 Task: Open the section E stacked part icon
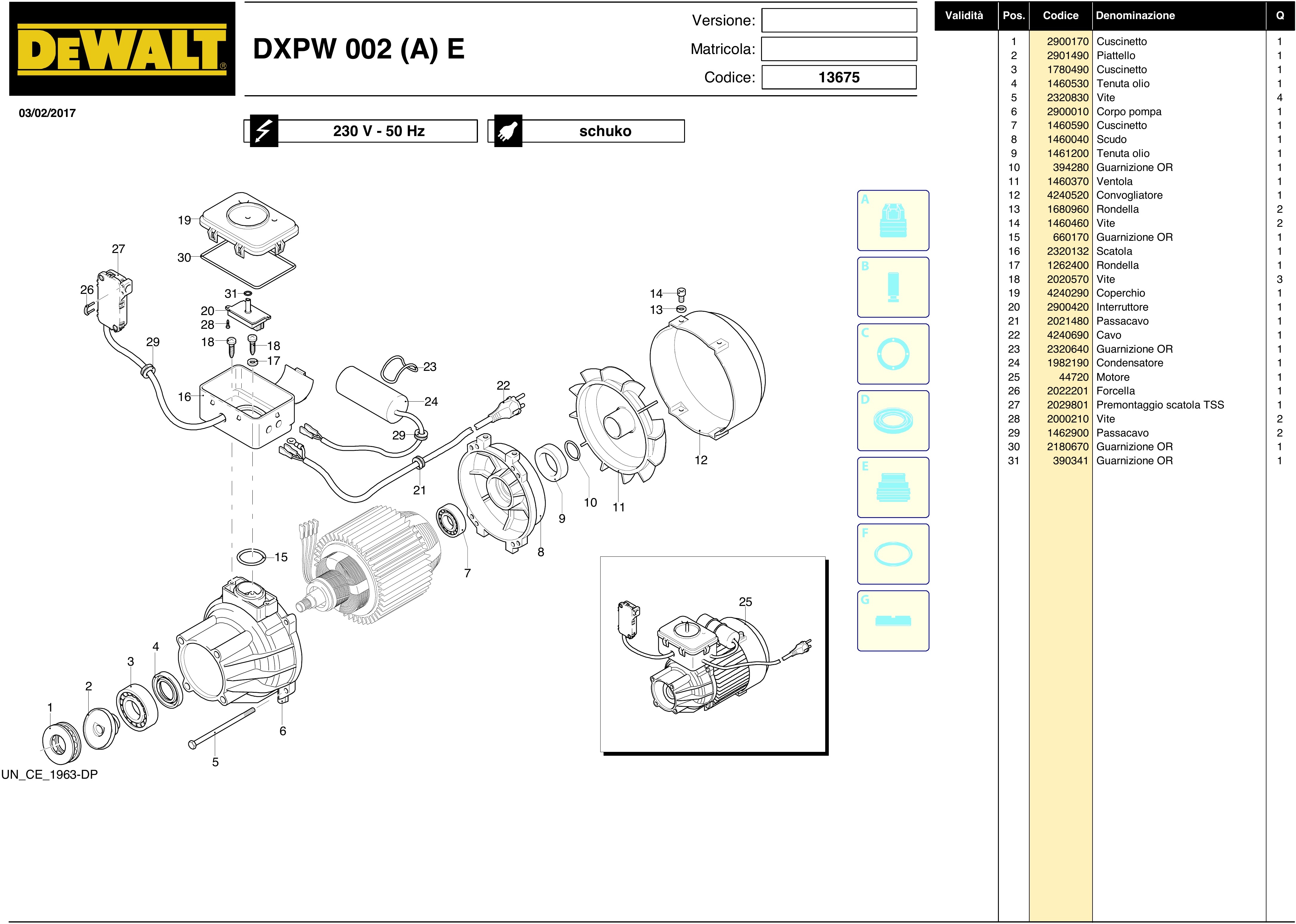pyautogui.click(x=893, y=488)
